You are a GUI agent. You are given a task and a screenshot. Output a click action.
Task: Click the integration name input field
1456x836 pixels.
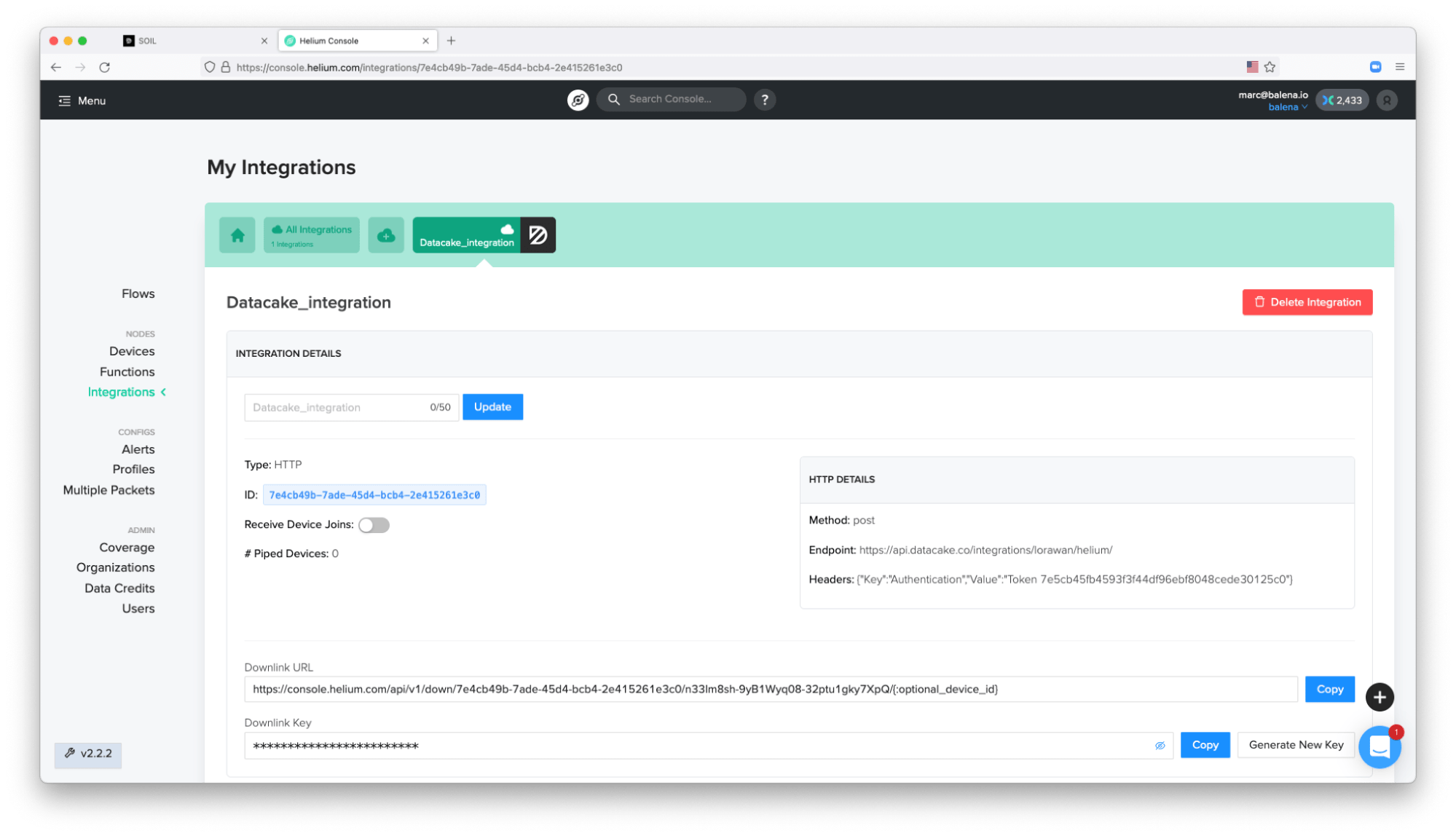pos(337,407)
